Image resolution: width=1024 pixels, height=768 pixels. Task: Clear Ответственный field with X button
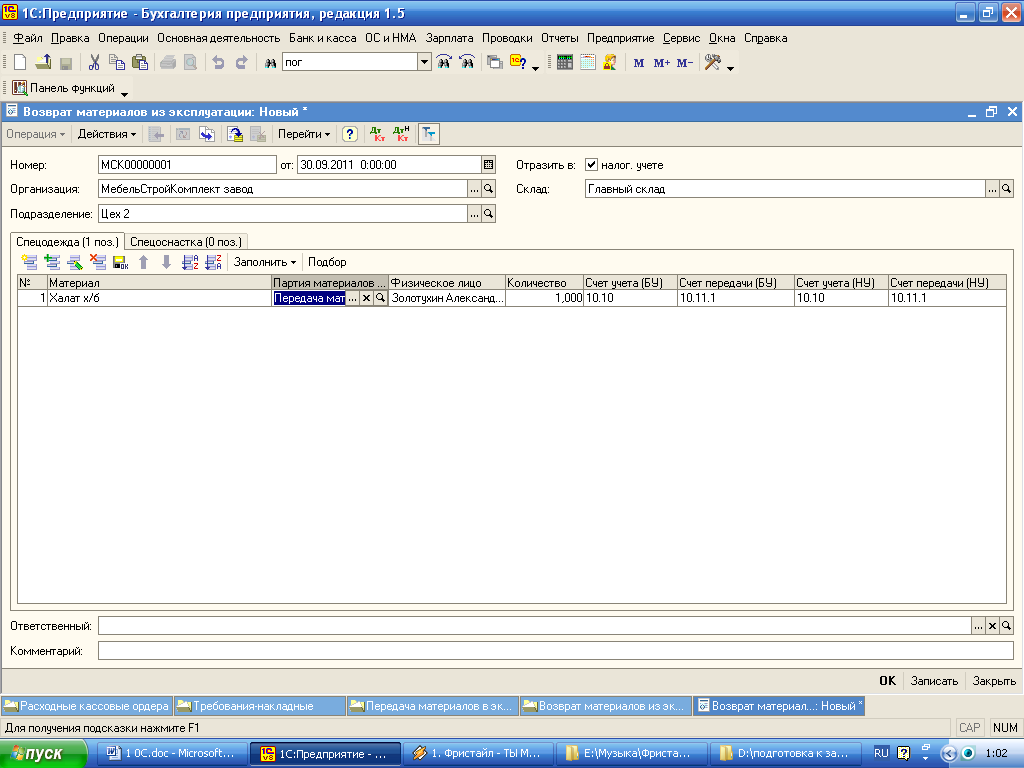click(992, 626)
